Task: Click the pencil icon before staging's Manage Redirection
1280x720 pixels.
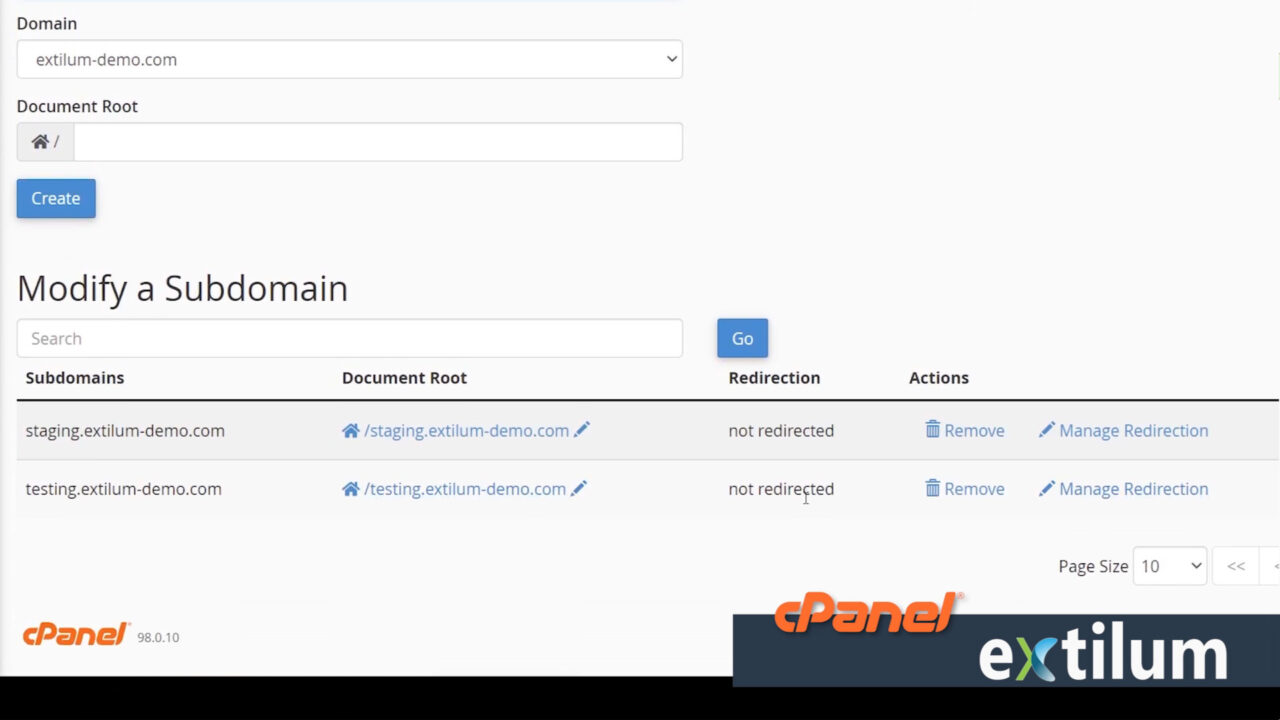Action: coord(1047,430)
